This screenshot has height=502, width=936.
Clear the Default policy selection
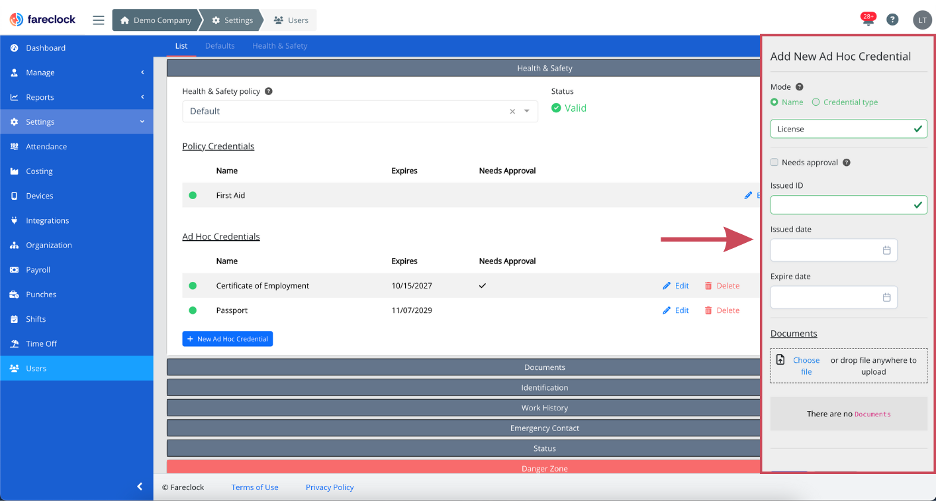512,112
